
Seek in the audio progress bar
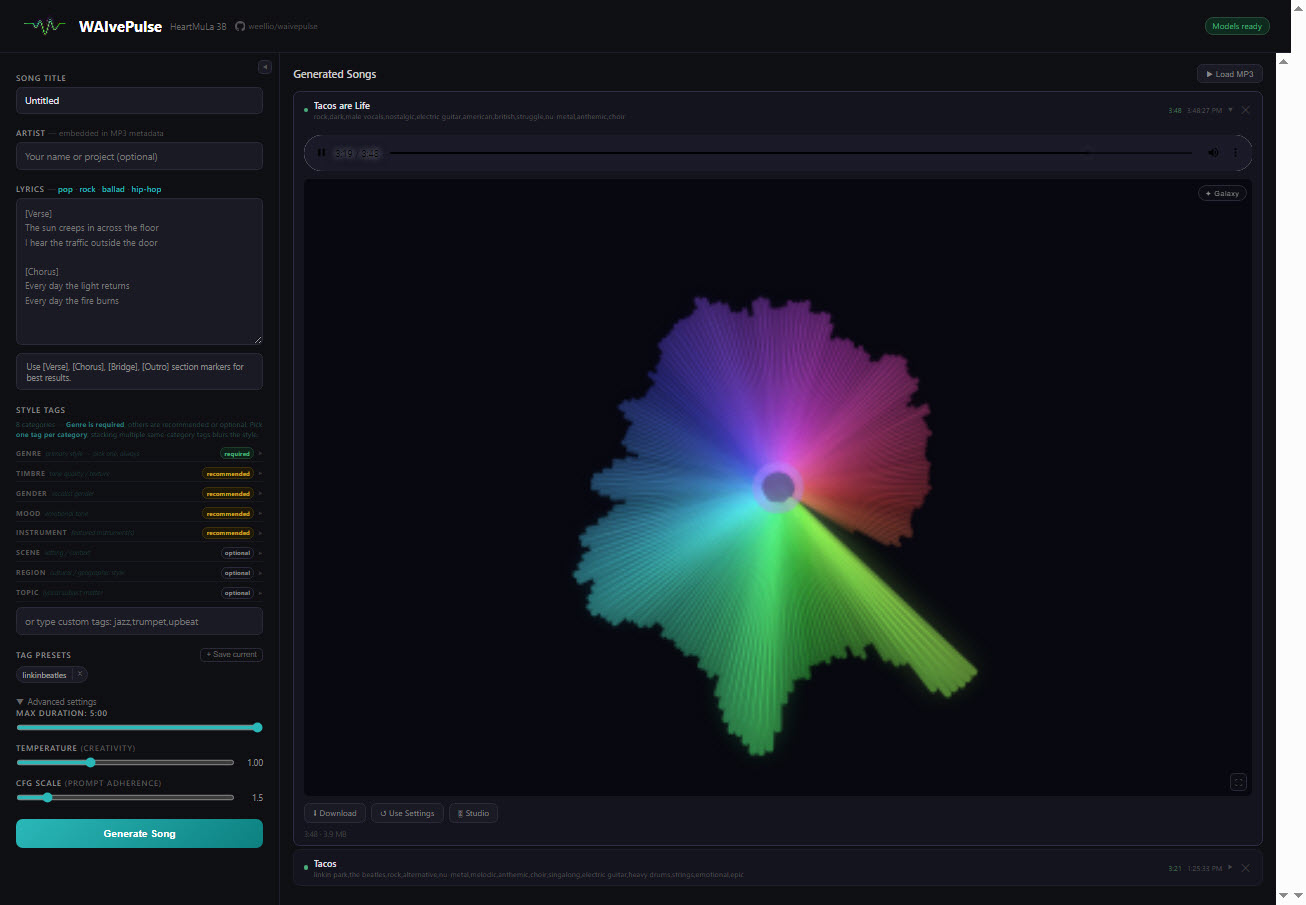click(x=790, y=153)
